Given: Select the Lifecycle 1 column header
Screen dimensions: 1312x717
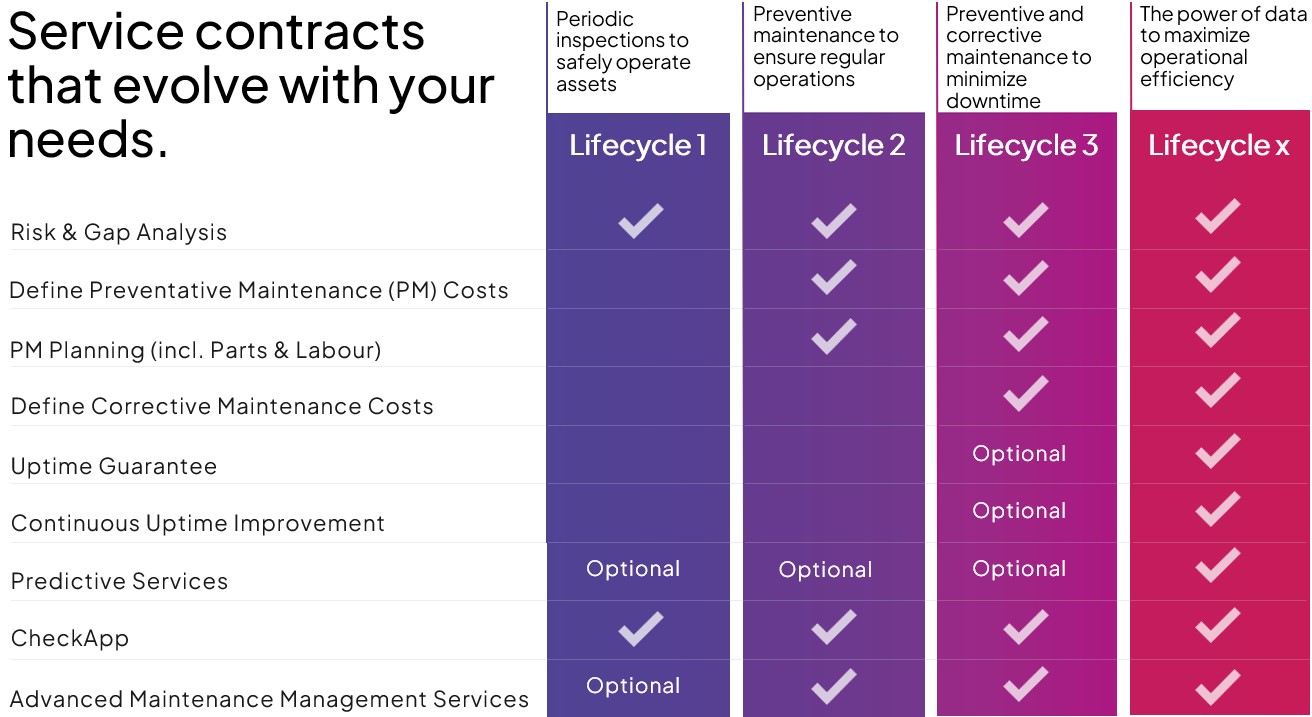Looking at the screenshot, I should pos(638,146).
